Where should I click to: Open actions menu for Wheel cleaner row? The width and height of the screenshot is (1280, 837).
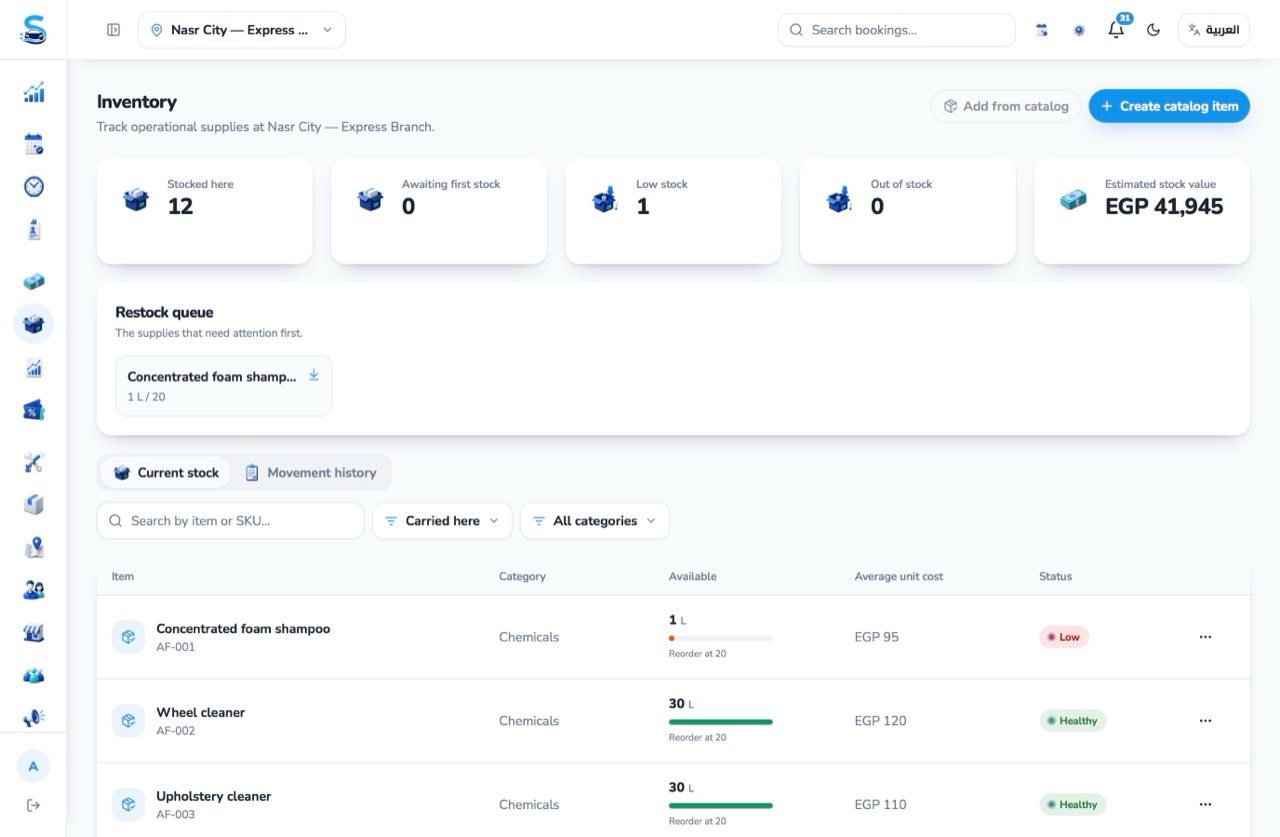(1205, 721)
